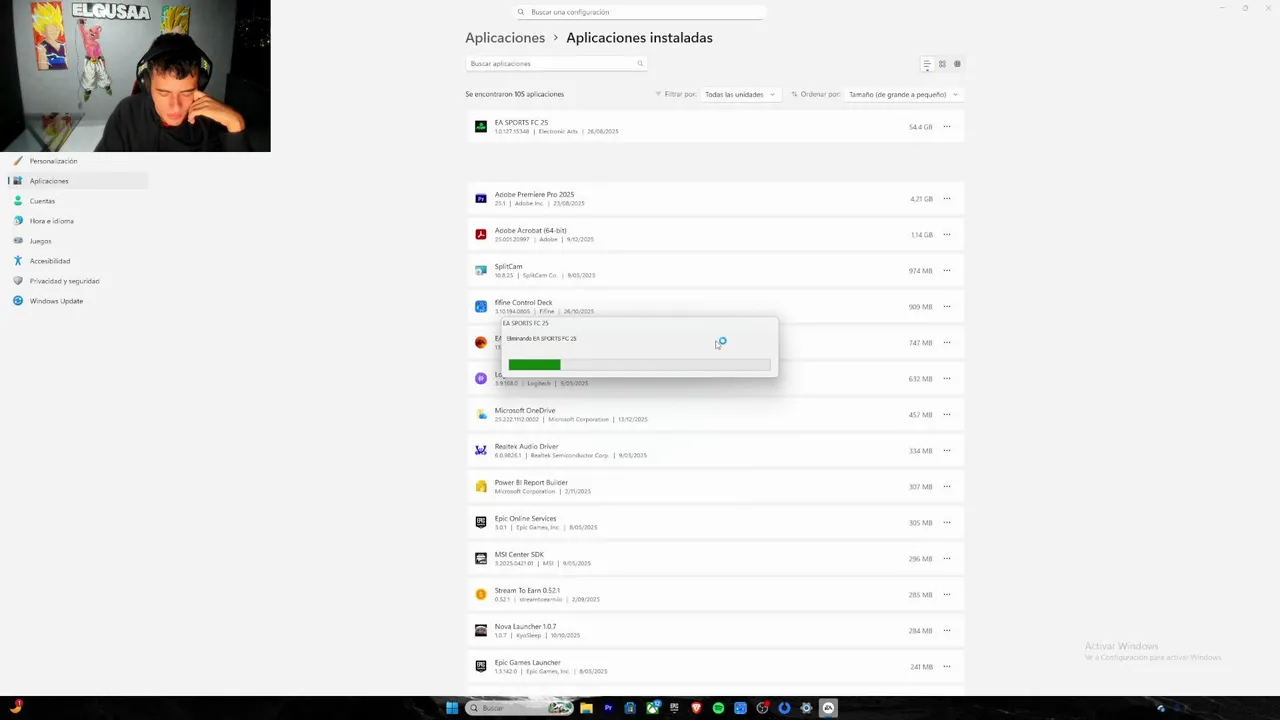Click the Stream To Earn app icon

point(481,595)
